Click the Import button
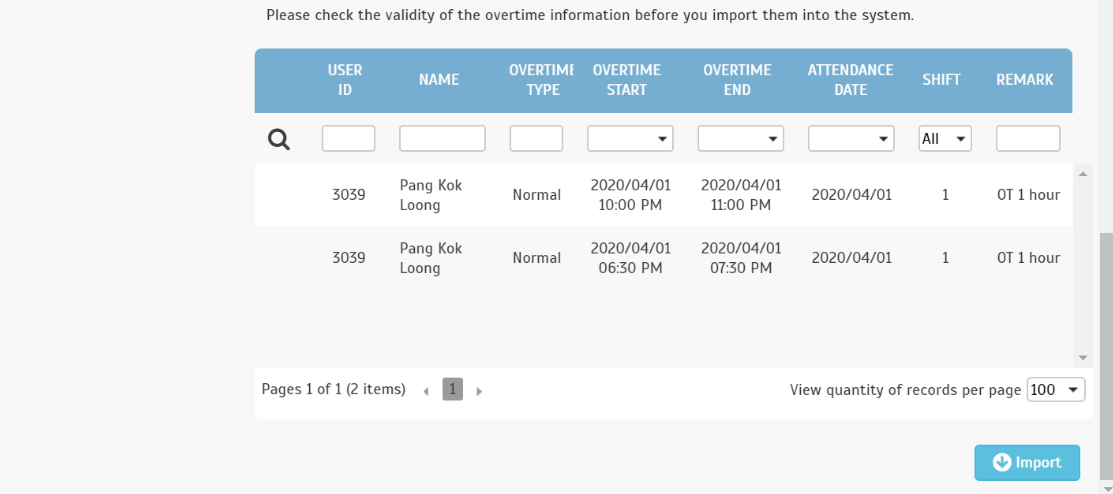Screen dimensions: 1113x494 [1027, 463]
